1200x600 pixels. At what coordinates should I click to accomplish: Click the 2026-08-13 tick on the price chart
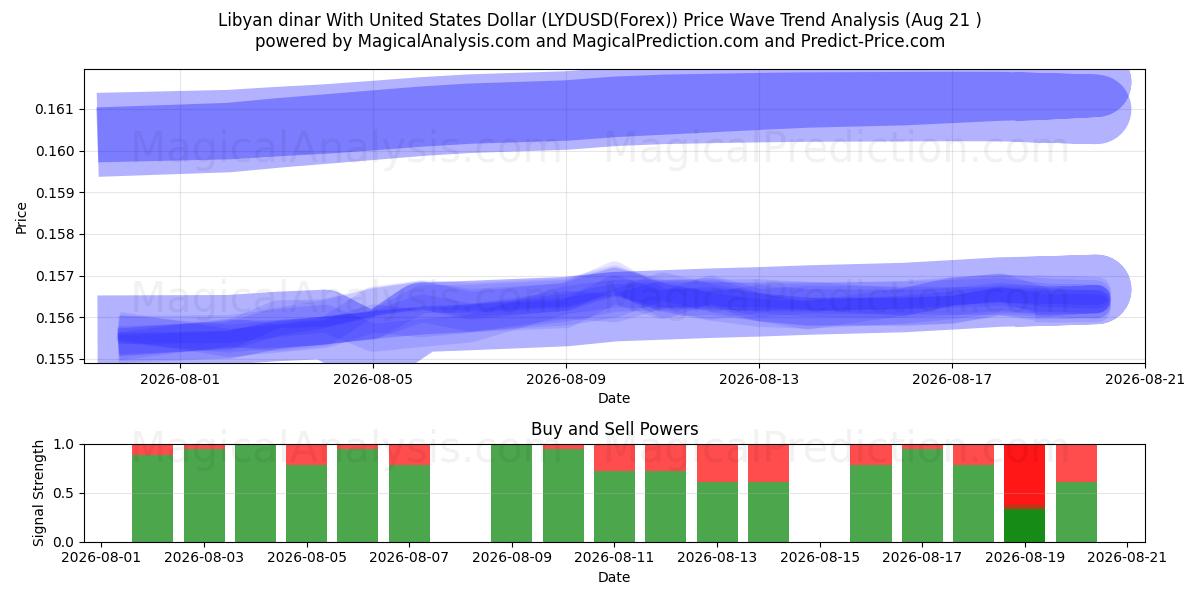[x=759, y=379]
